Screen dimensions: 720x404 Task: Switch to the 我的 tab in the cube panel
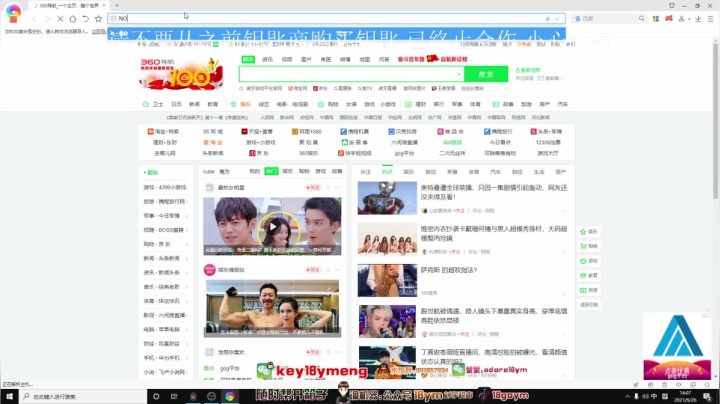click(254, 171)
